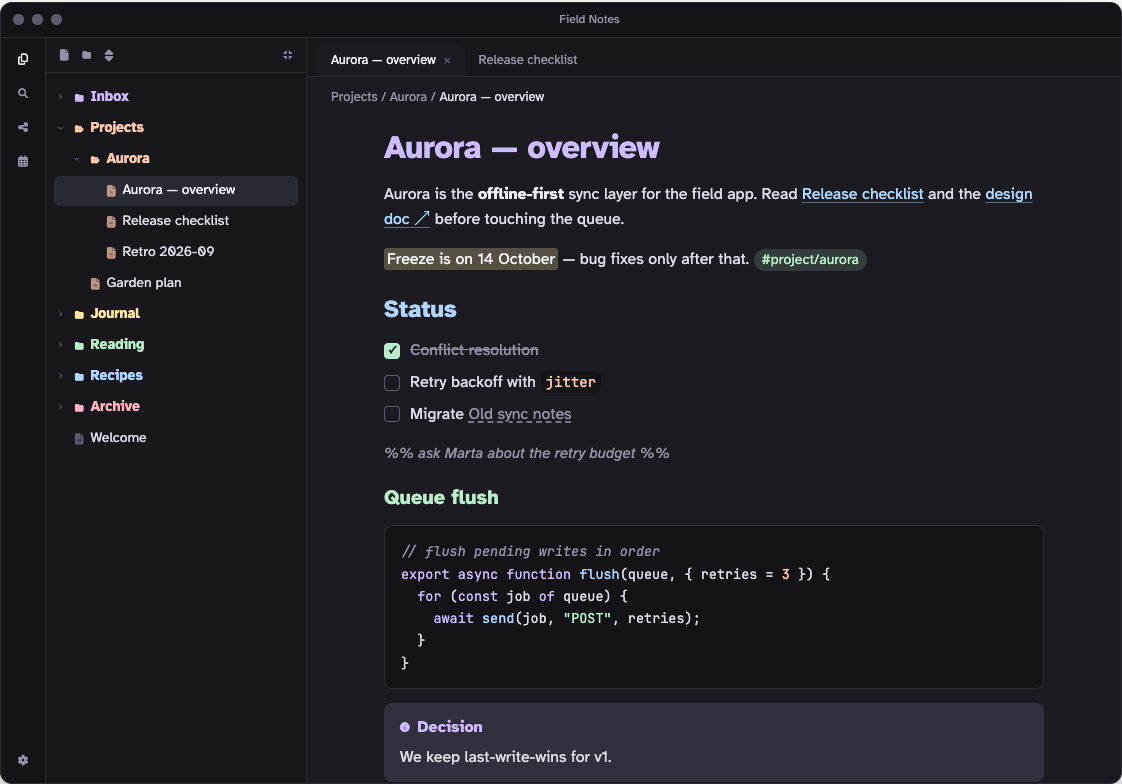Click inside the flush code block
This screenshot has width=1122, height=784.
pyautogui.click(x=713, y=607)
